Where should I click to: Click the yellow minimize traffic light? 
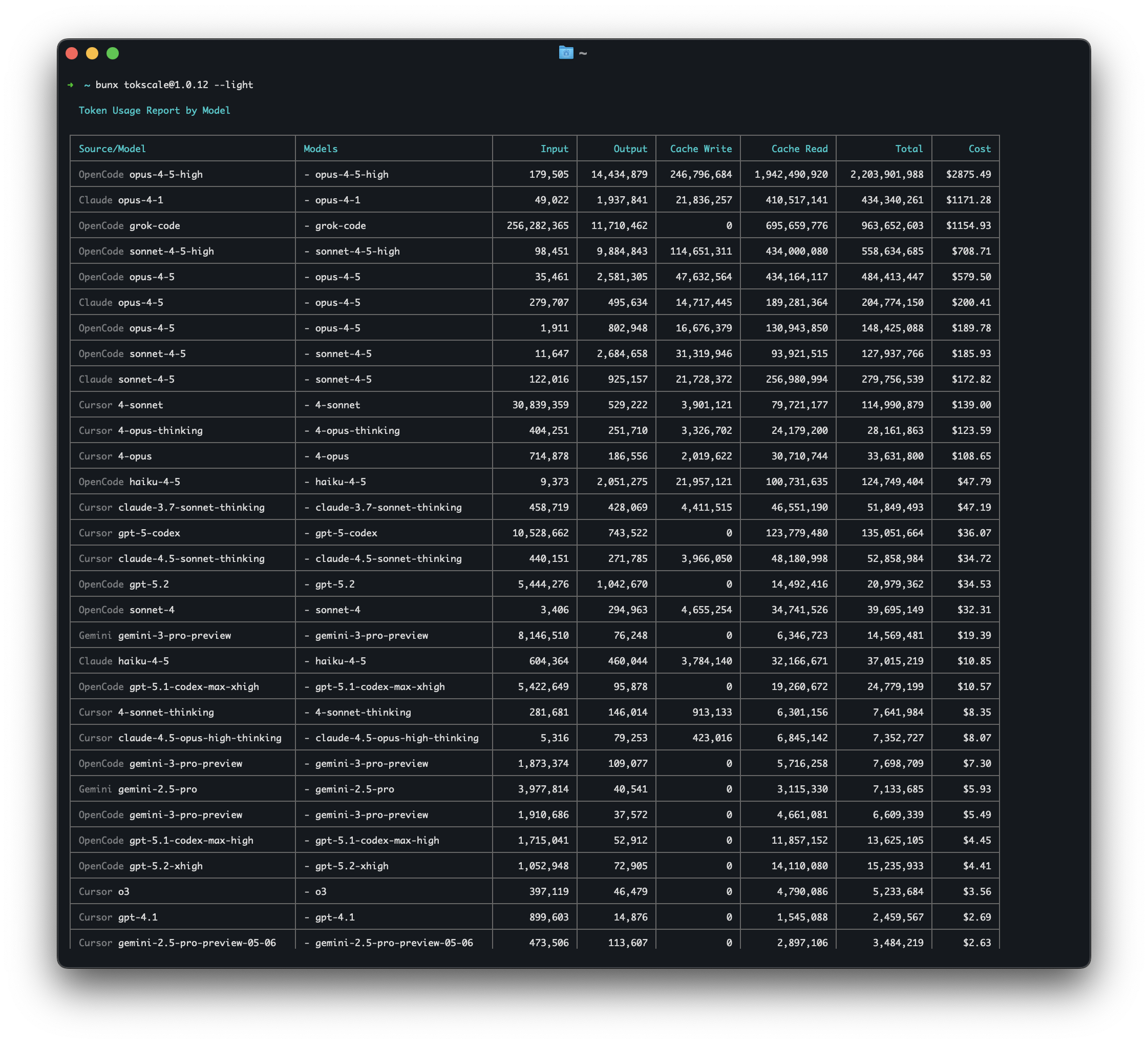92,53
